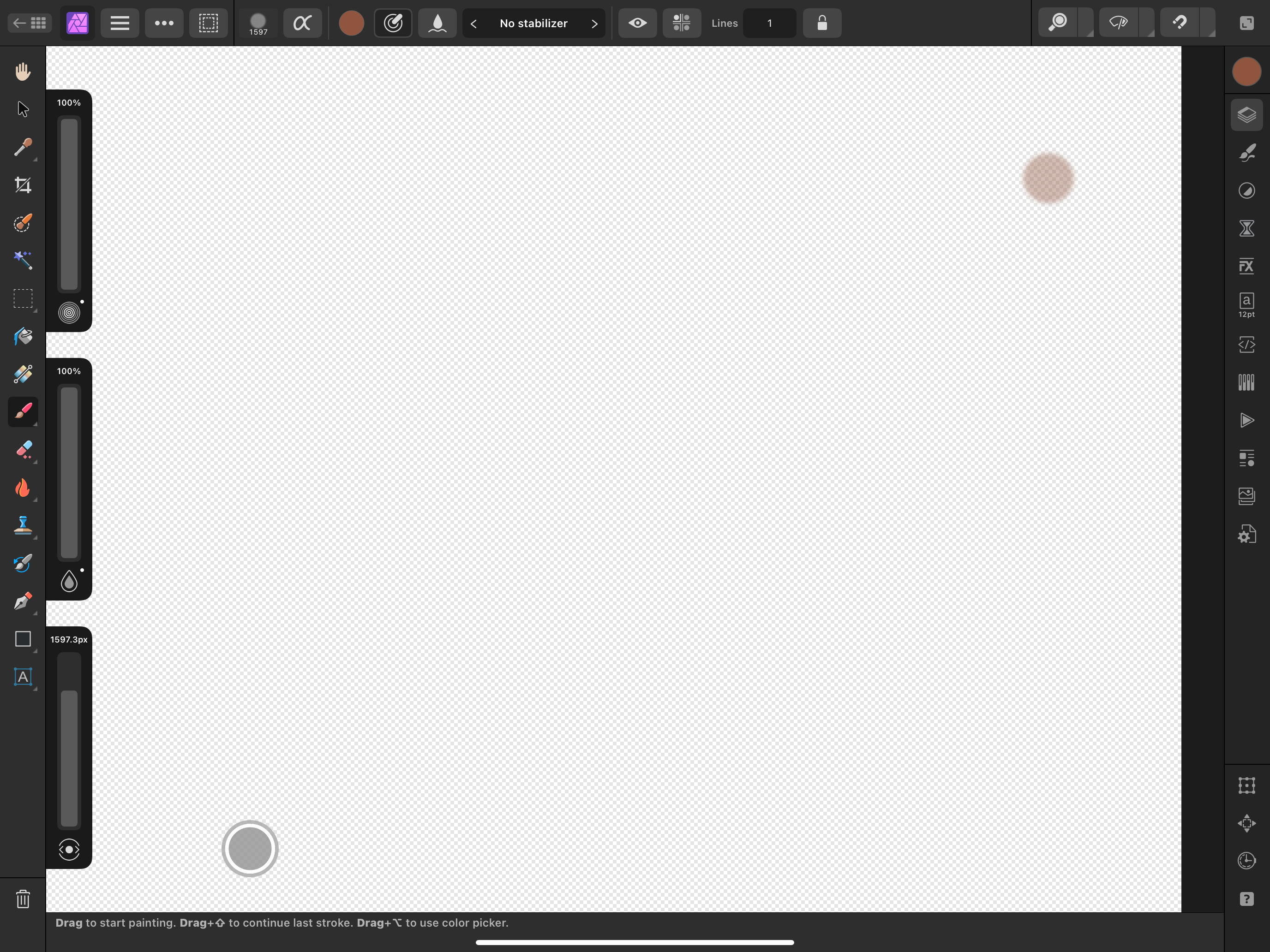This screenshot has height=952, width=1270.
Task: Toggle the UI window layout button
Action: 1246,23
